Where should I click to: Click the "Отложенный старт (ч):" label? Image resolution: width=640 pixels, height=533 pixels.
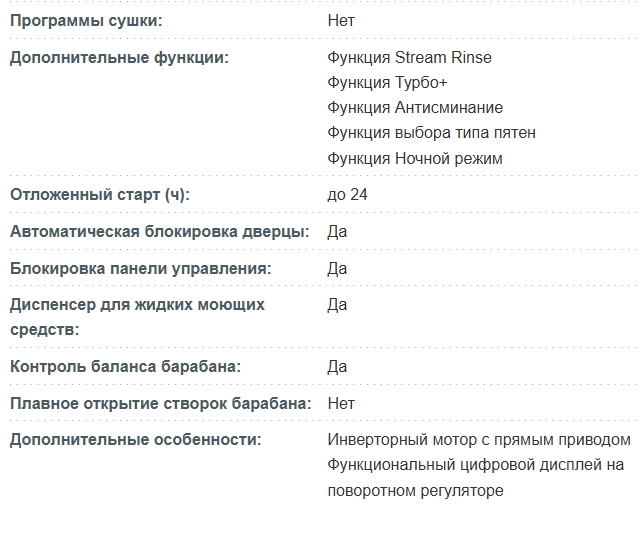click(99, 194)
